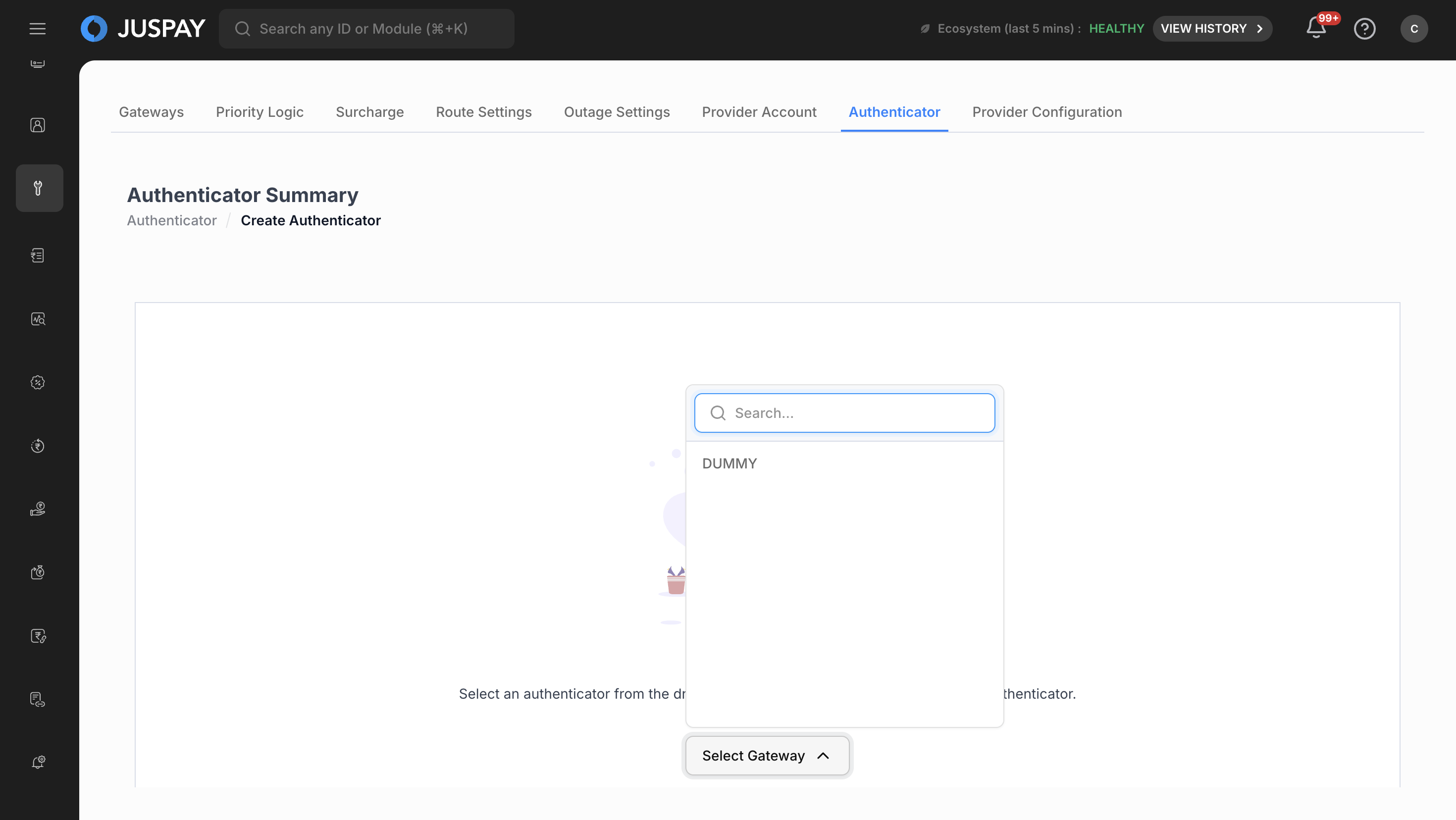1456x820 pixels.
Task: Click the Authenticator breadcrumb link
Action: (x=172, y=220)
